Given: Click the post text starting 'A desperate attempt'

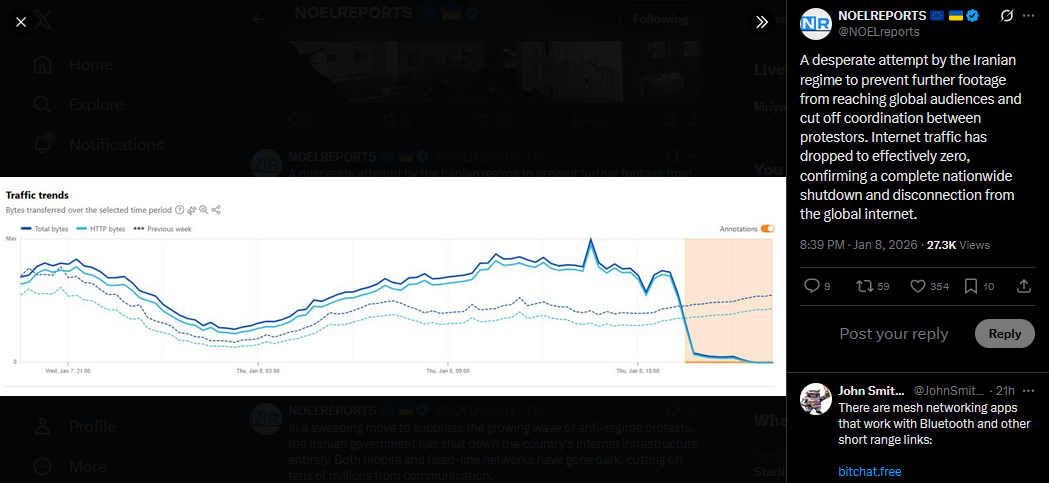Looking at the screenshot, I should click(911, 137).
